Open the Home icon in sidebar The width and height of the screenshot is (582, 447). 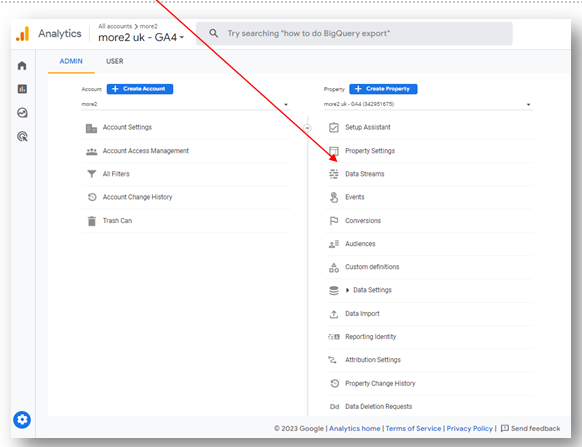22,66
